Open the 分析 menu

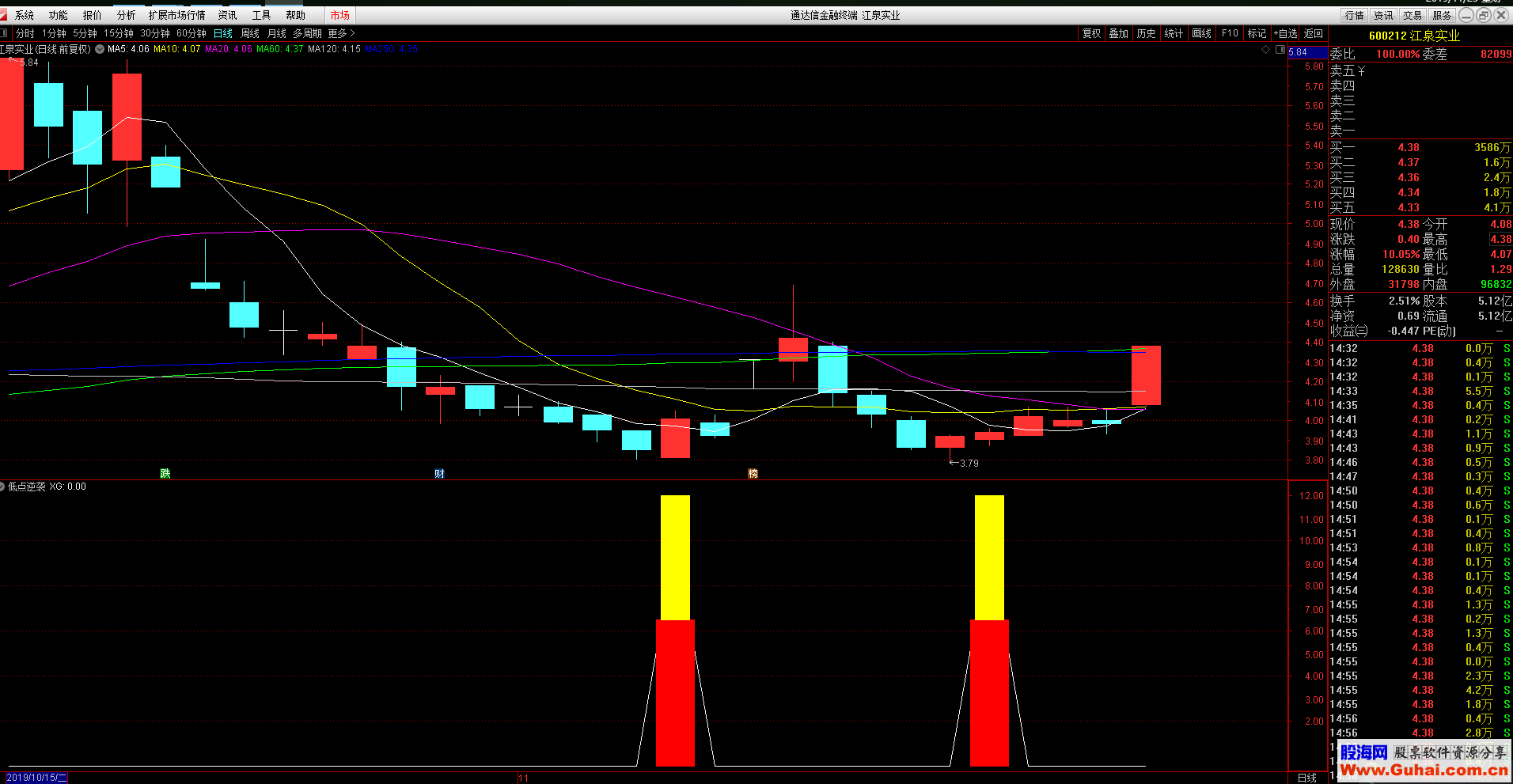[127, 15]
